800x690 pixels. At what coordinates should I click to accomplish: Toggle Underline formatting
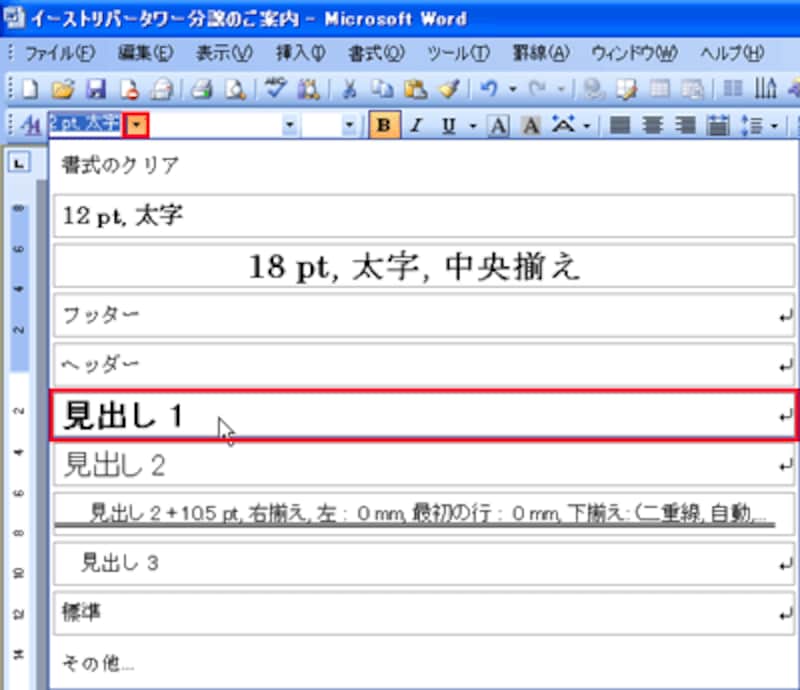tap(447, 126)
